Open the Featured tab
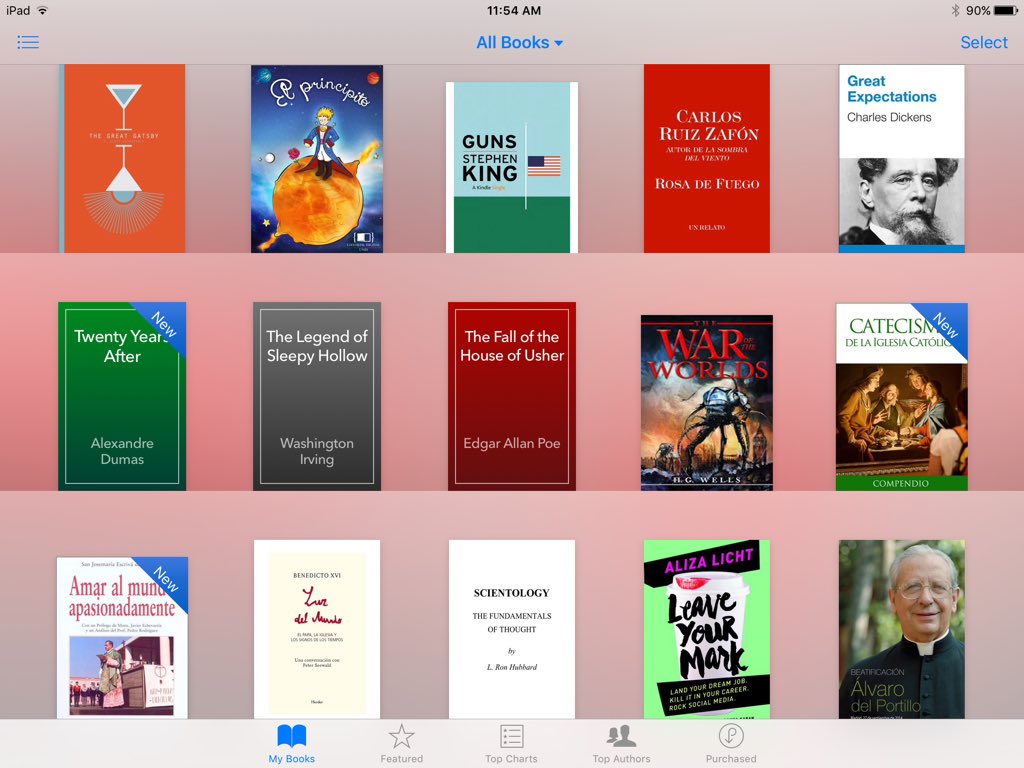Image resolution: width=1024 pixels, height=768 pixels. (x=402, y=744)
